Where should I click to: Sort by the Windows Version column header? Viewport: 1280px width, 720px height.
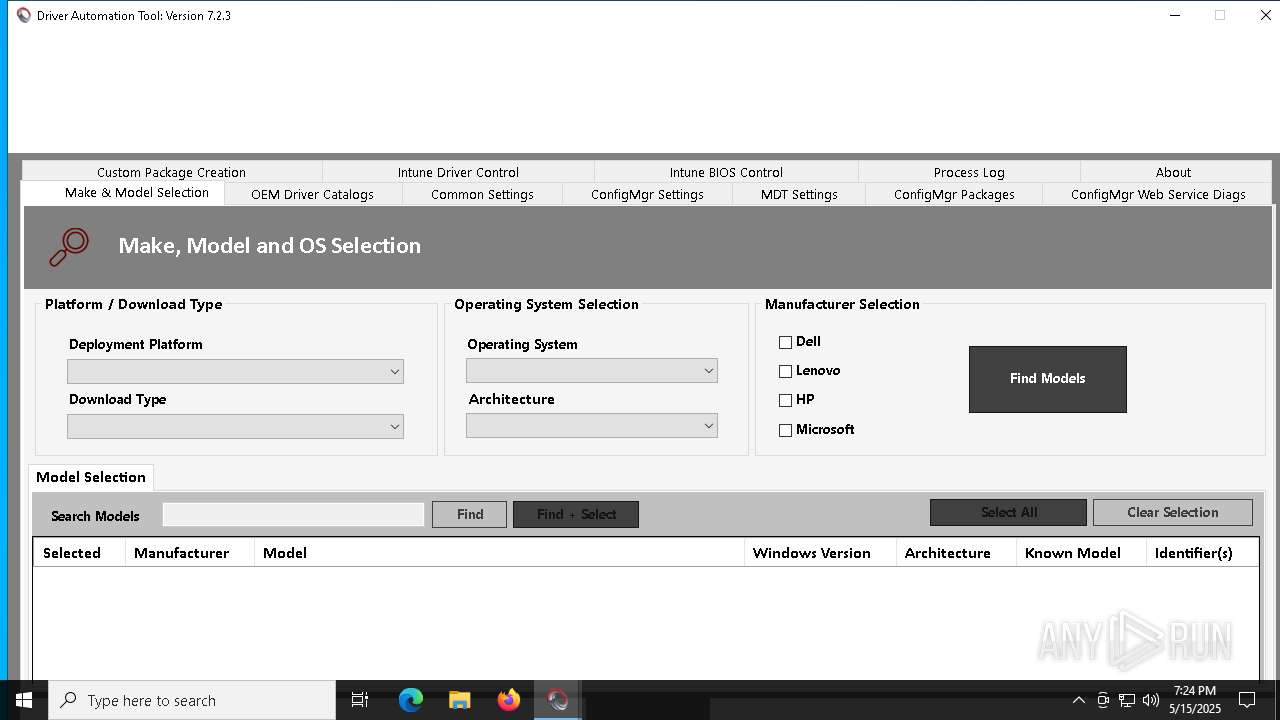tap(820, 553)
